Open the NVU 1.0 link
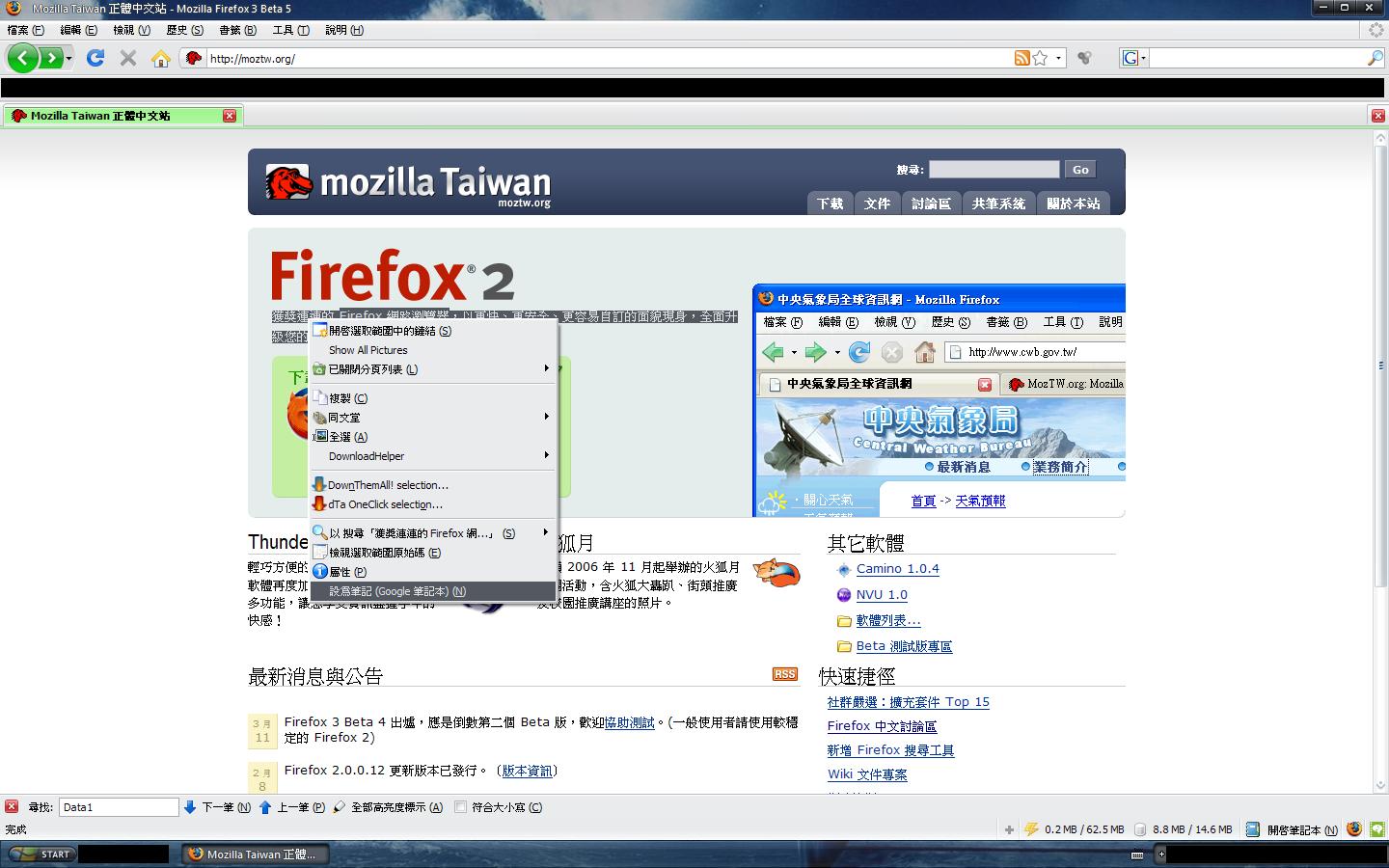Screen dimensions: 1389x868 [x=882, y=595]
